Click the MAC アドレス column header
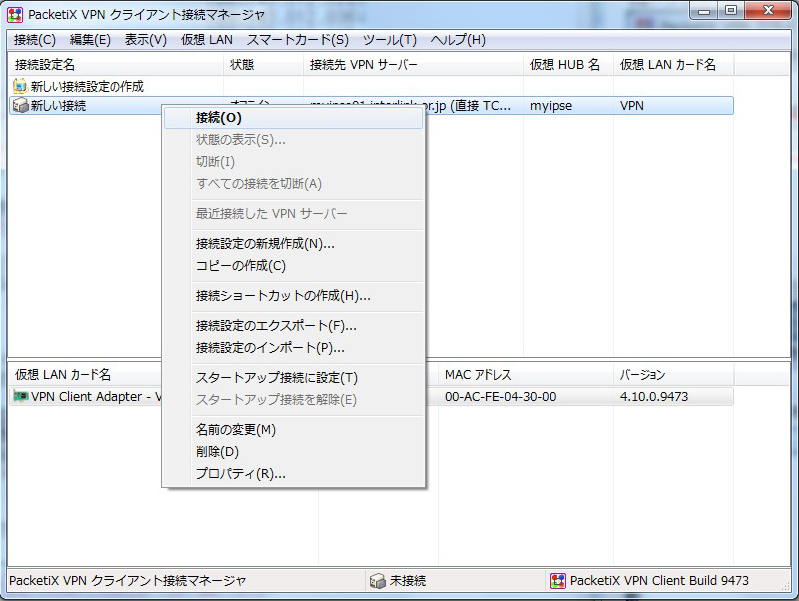The height and width of the screenshot is (601, 799). point(478,375)
